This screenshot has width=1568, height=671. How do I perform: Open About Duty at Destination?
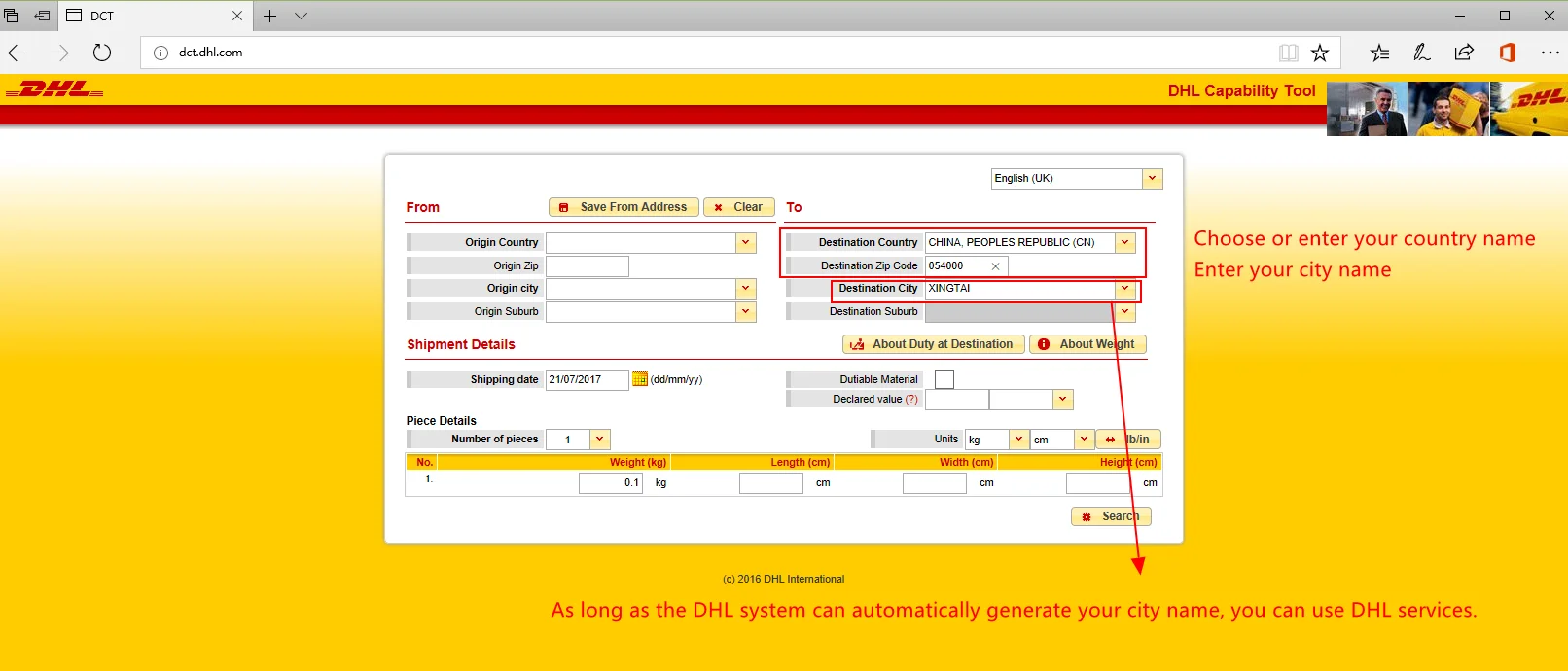point(933,344)
